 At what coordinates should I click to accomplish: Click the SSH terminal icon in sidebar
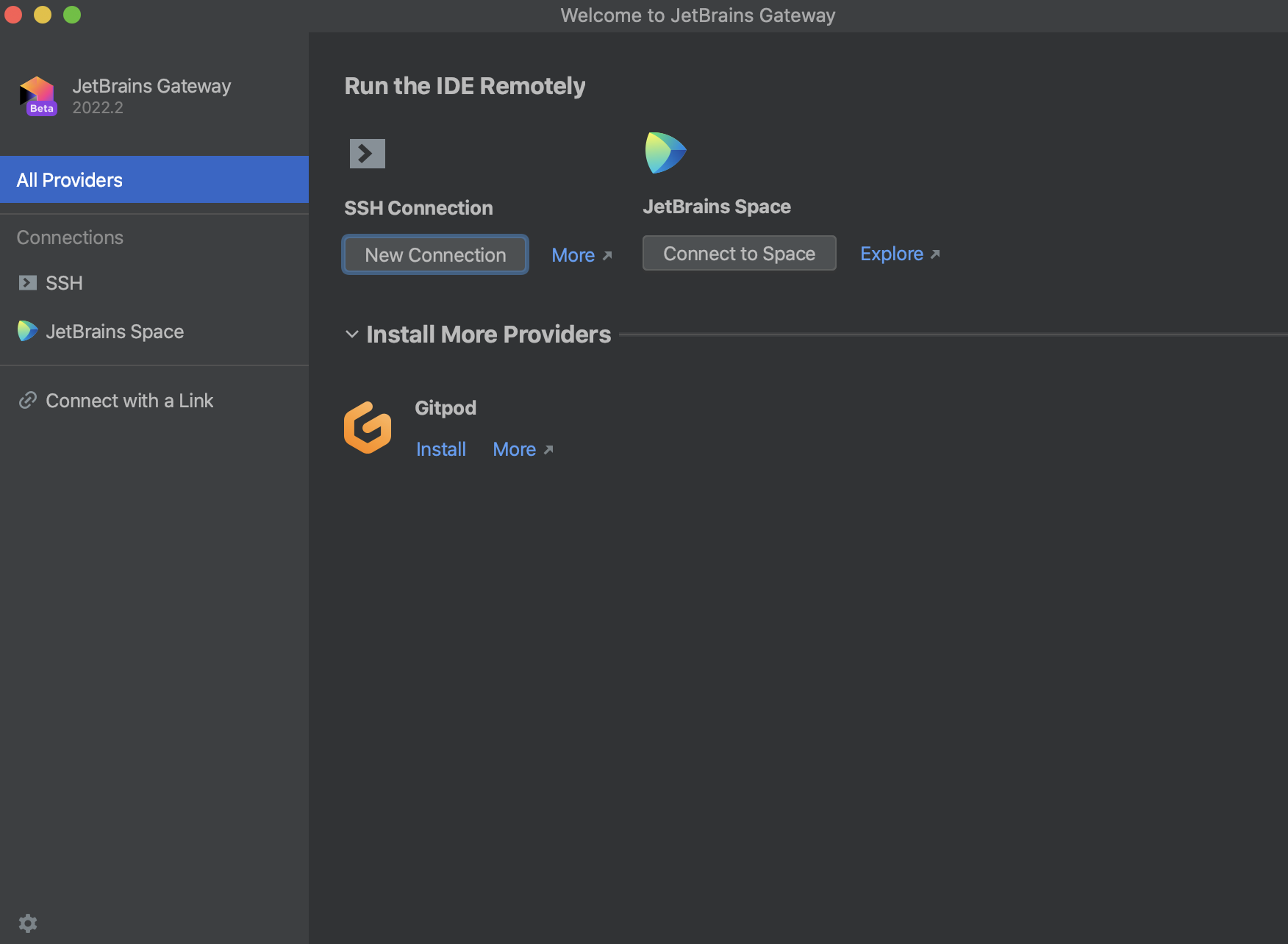coord(28,283)
